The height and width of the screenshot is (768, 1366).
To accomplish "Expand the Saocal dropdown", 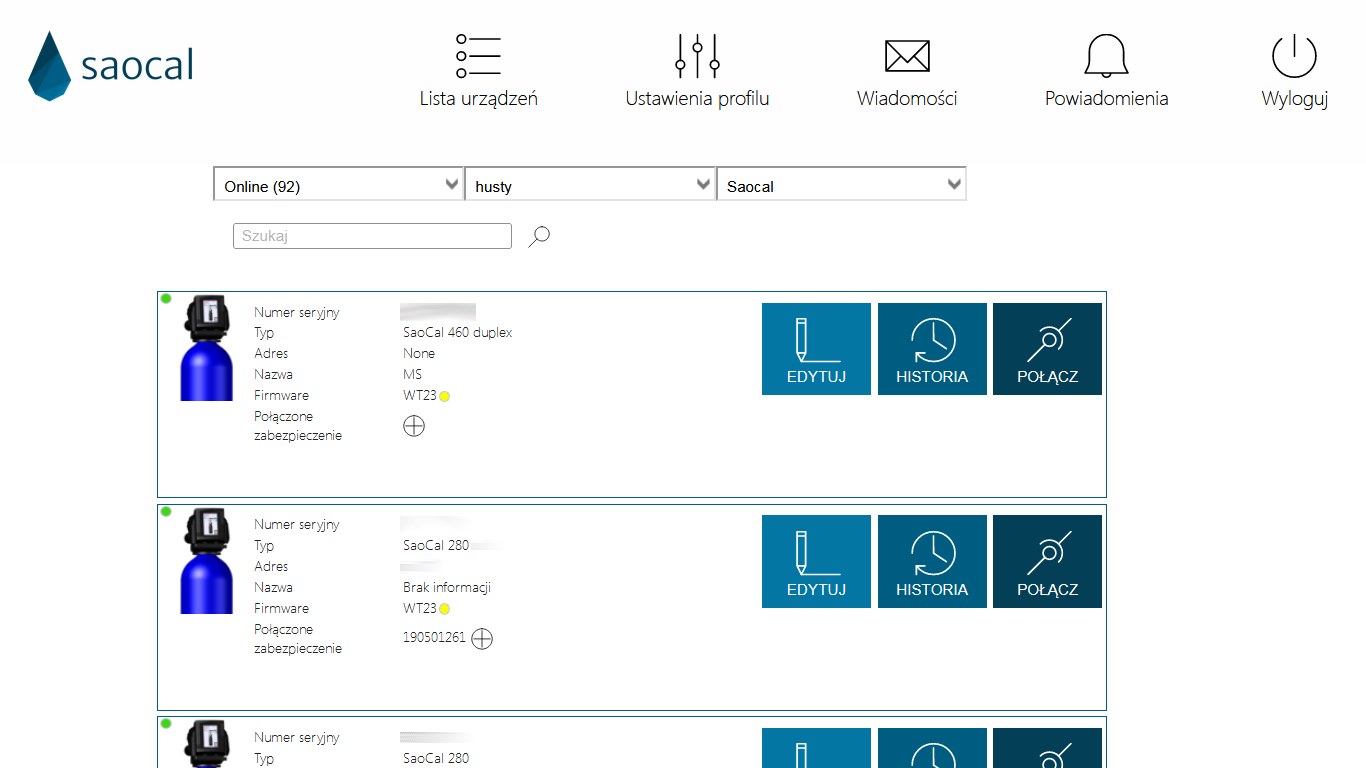I will pos(841,185).
